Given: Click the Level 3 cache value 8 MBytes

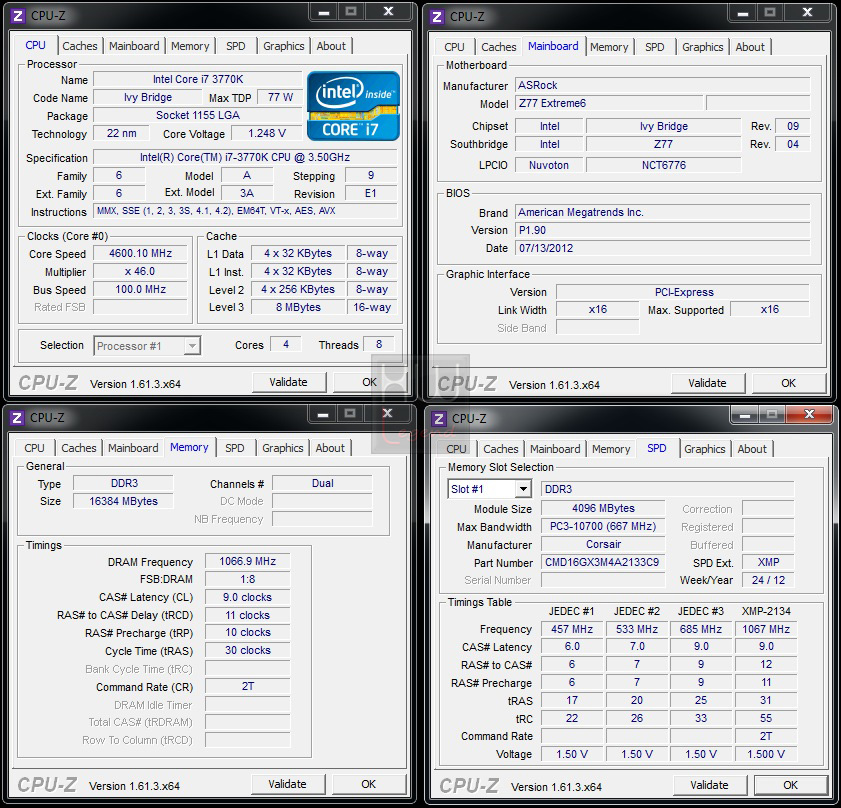Looking at the screenshot, I should pyautogui.click(x=298, y=307).
